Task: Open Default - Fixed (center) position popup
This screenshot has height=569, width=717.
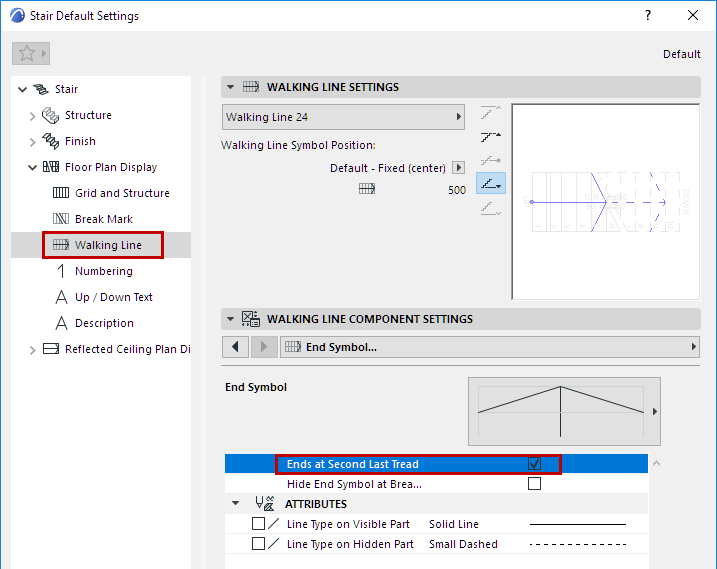Action: coord(459,168)
